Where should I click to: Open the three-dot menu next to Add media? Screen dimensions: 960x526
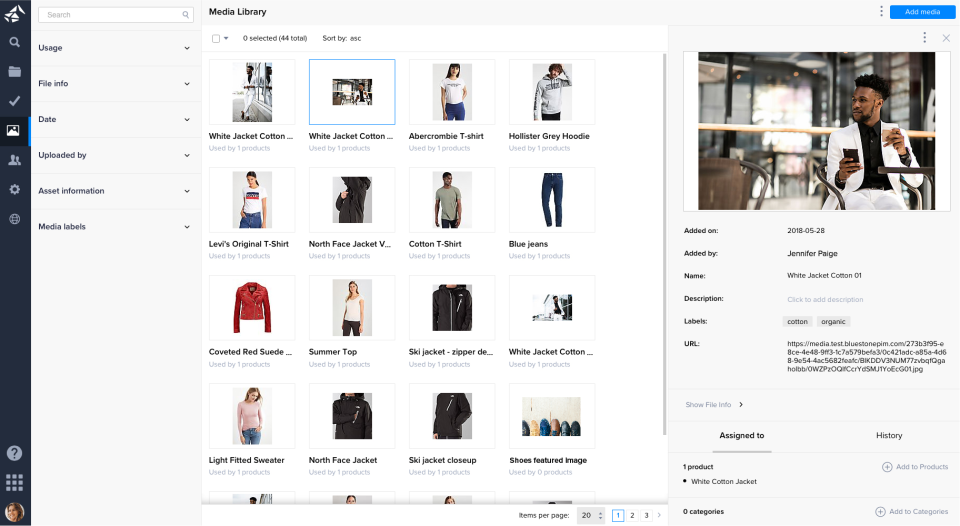881,12
